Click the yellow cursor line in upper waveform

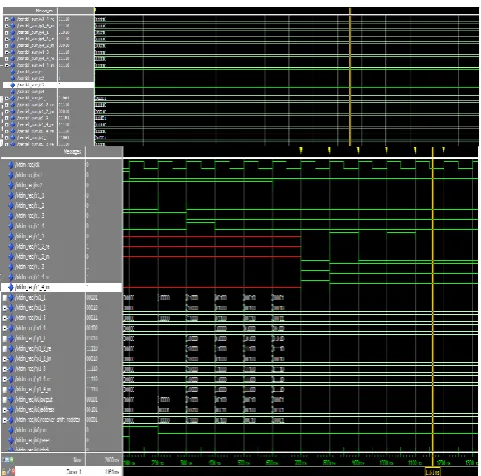coord(350,77)
